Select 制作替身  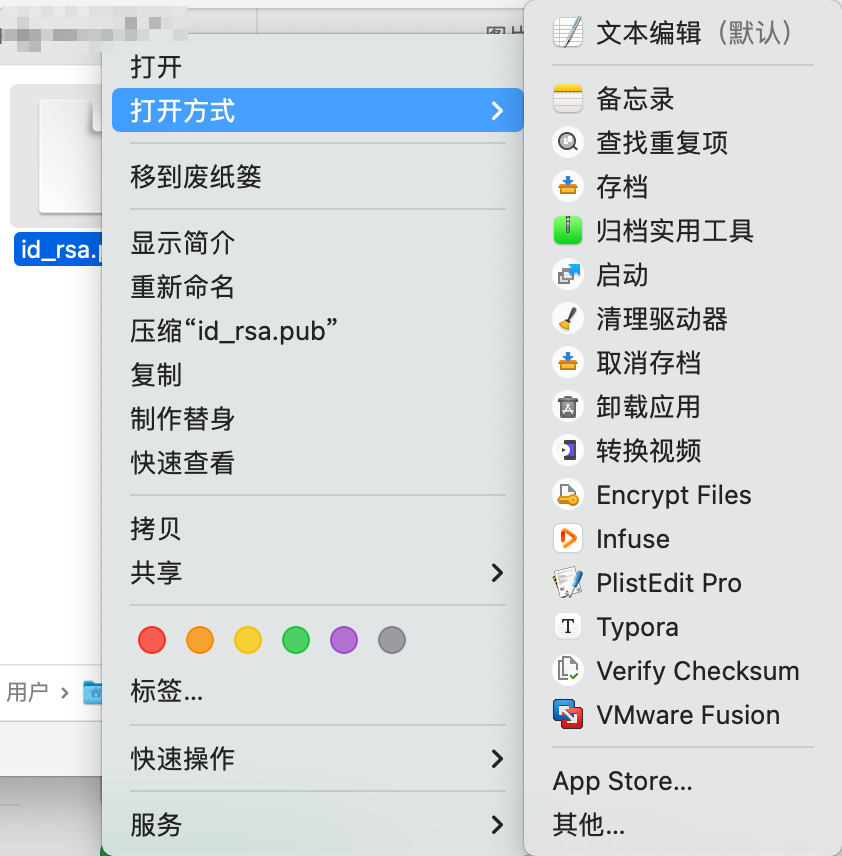(x=318, y=419)
